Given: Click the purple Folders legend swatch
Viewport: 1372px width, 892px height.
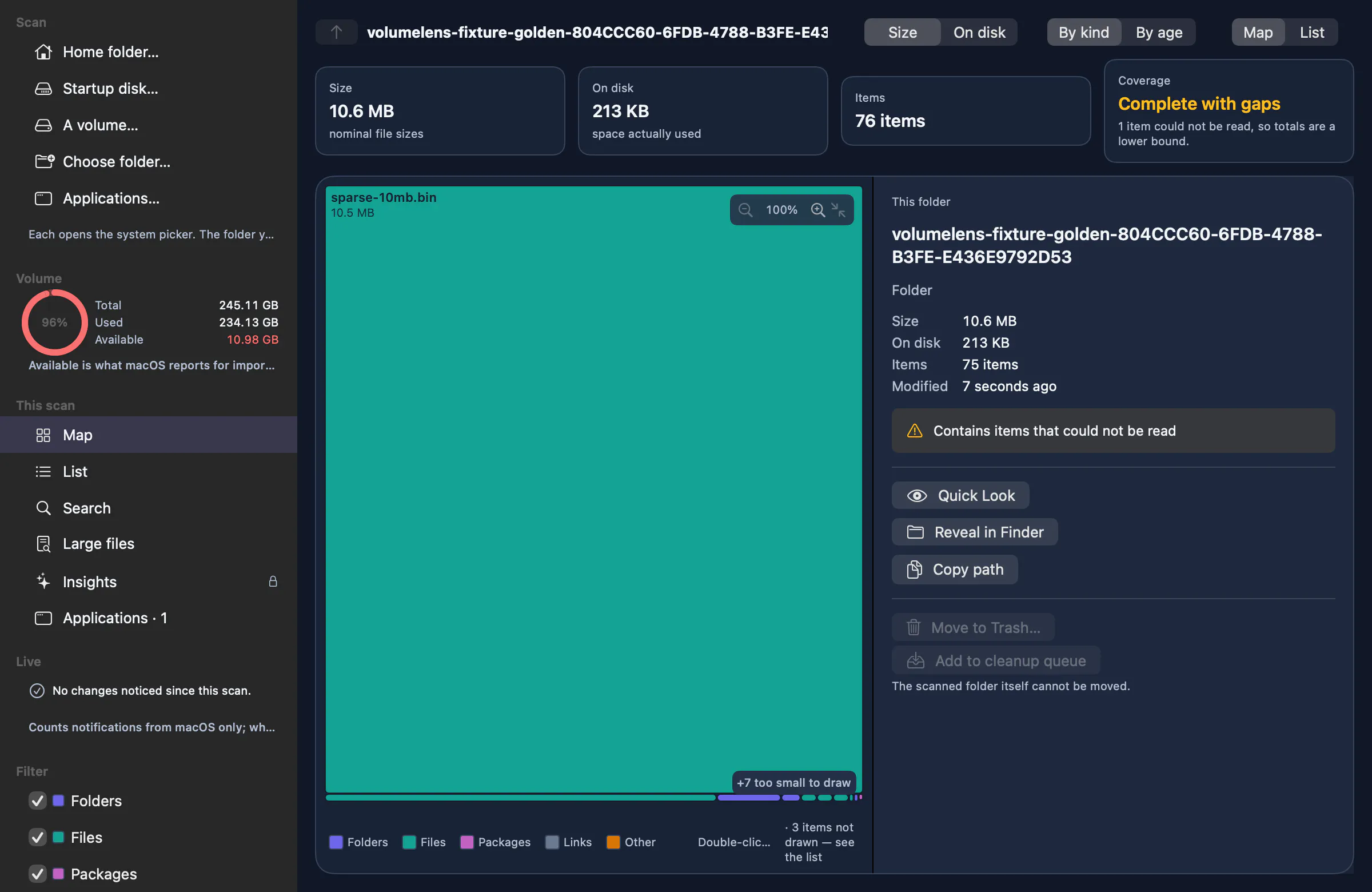Looking at the screenshot, I should point(336,842).
